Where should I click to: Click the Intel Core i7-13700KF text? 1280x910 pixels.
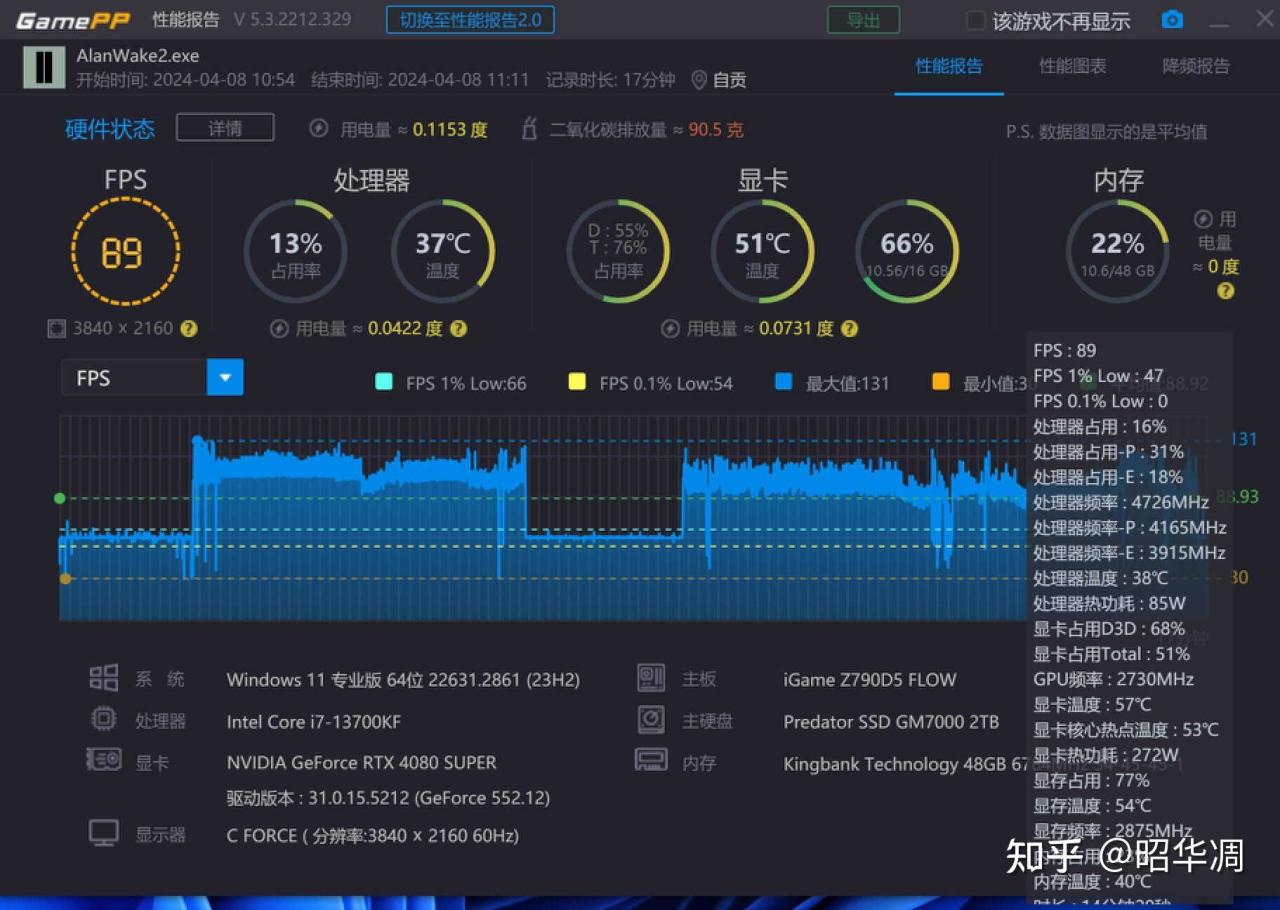314,721
